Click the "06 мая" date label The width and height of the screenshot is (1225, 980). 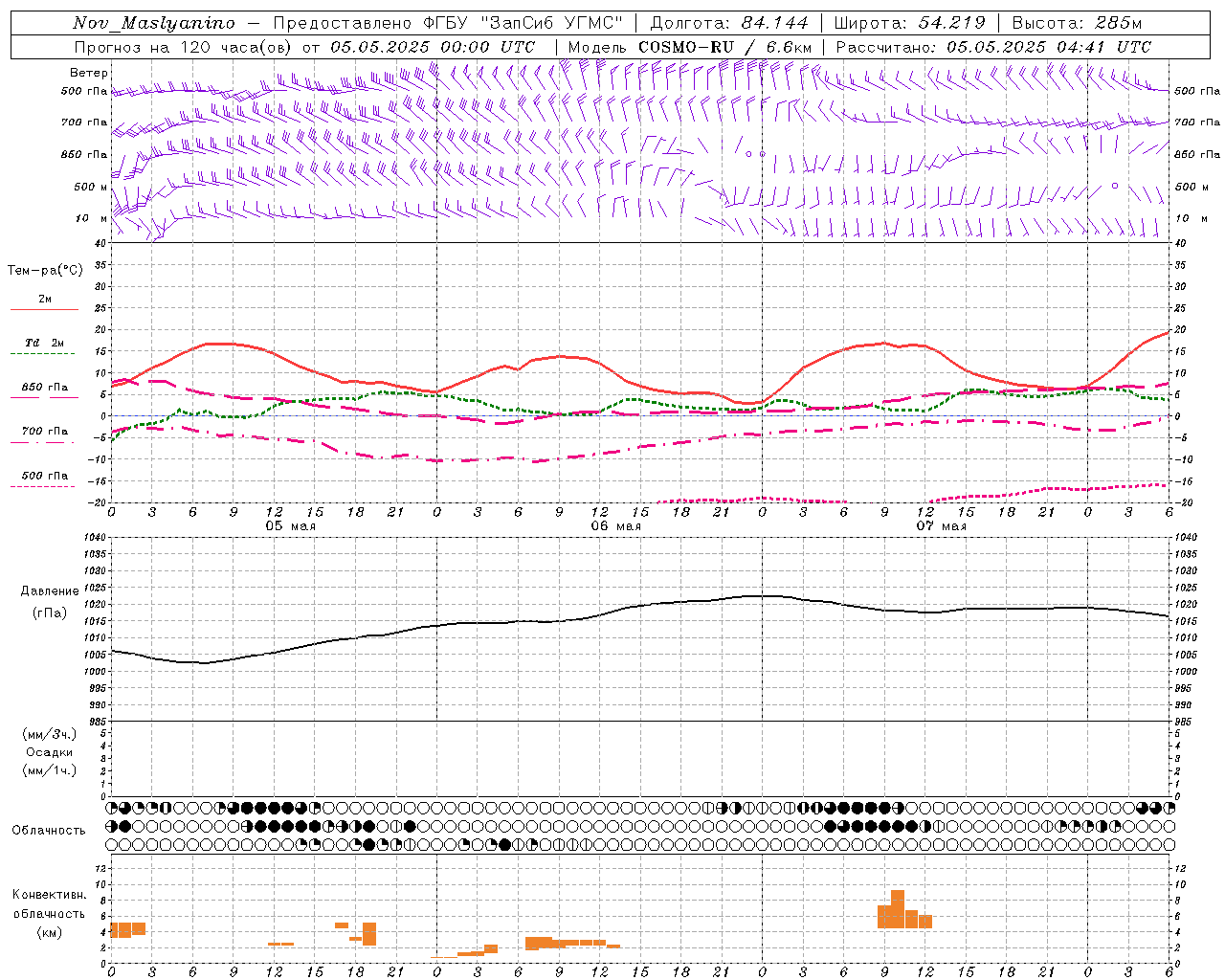[615, 526]
